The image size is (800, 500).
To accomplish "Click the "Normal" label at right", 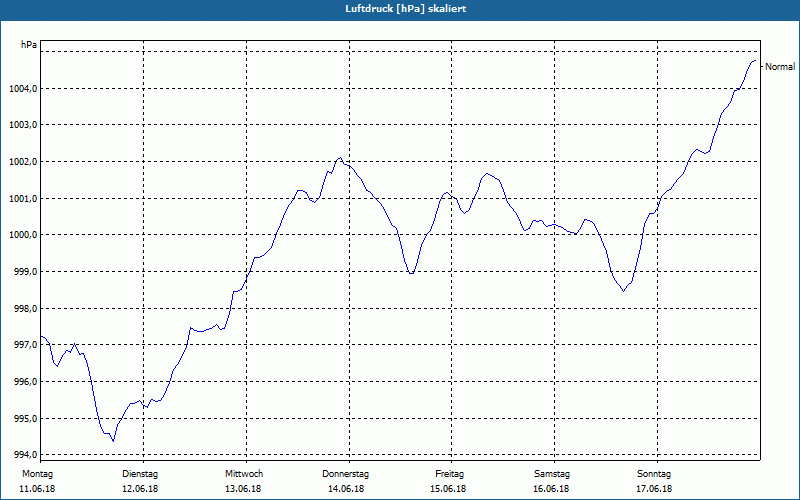I will click(x=780, y=67).
